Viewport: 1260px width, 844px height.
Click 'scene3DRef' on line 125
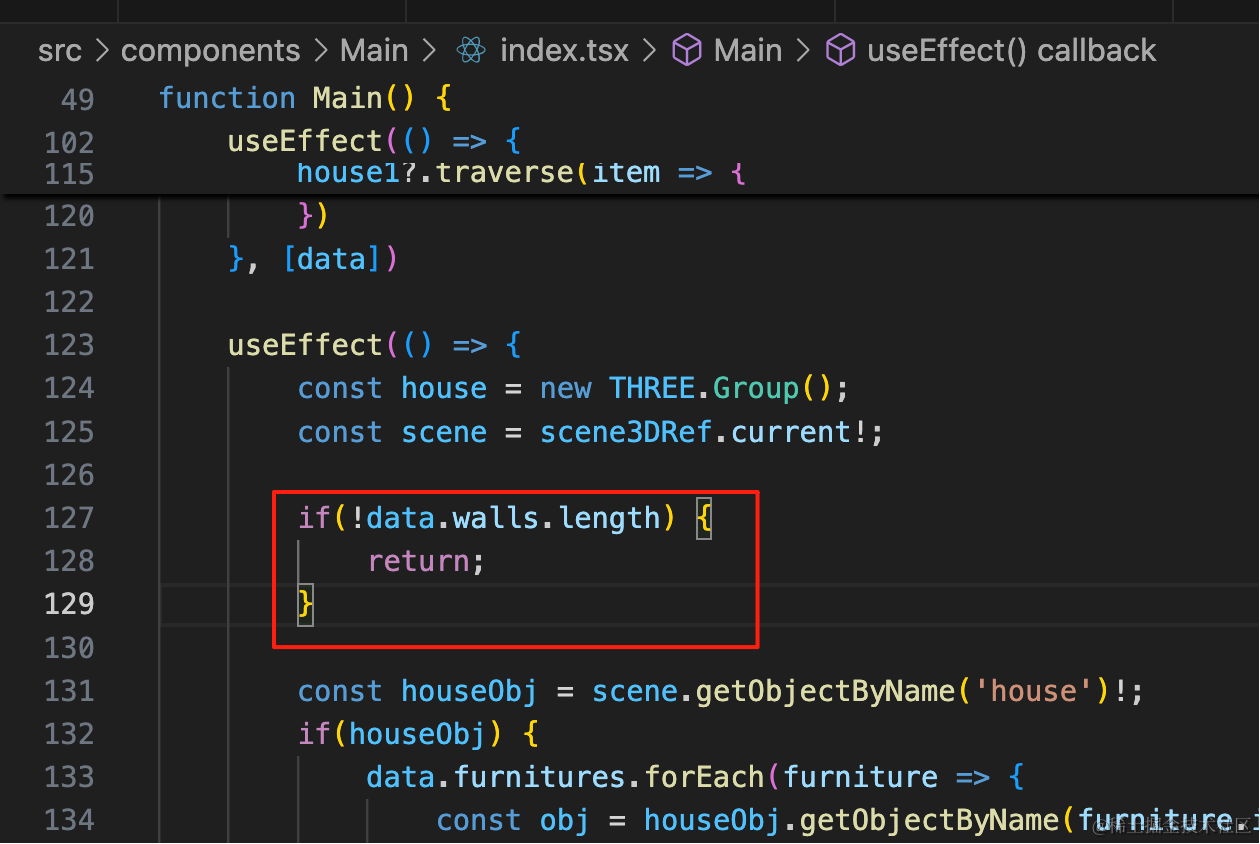[625, 432]
